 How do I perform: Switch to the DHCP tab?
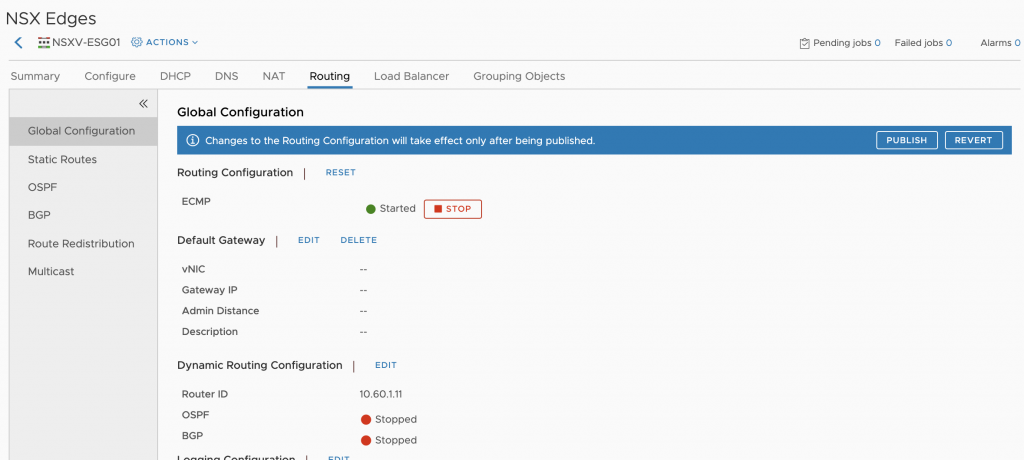click(175, 76)
